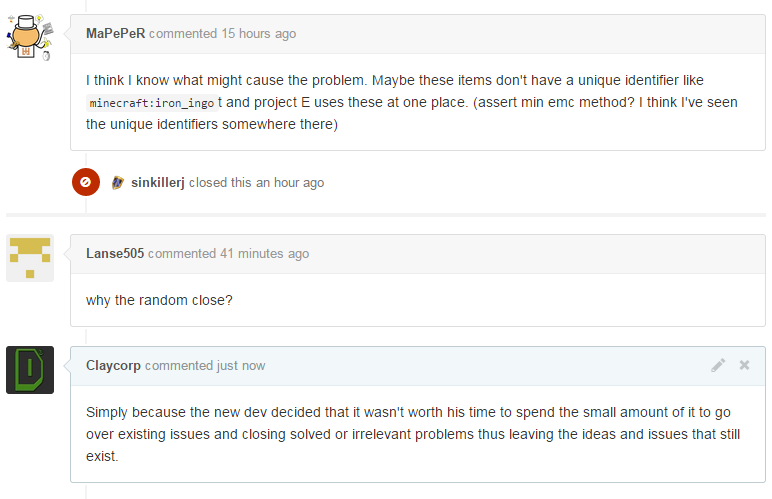This screenshot has height=499, width=772.
Task: Edit Claycorp's comment with the pencil icon
Action: 718,365
